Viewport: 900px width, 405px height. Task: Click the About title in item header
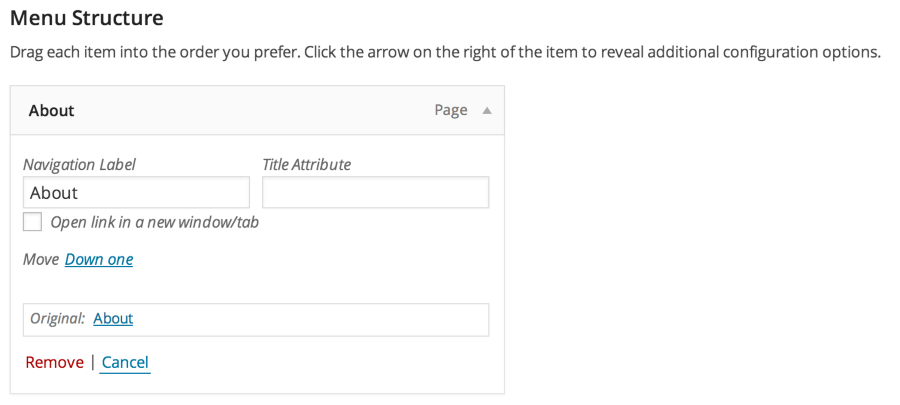click(52, 111)
